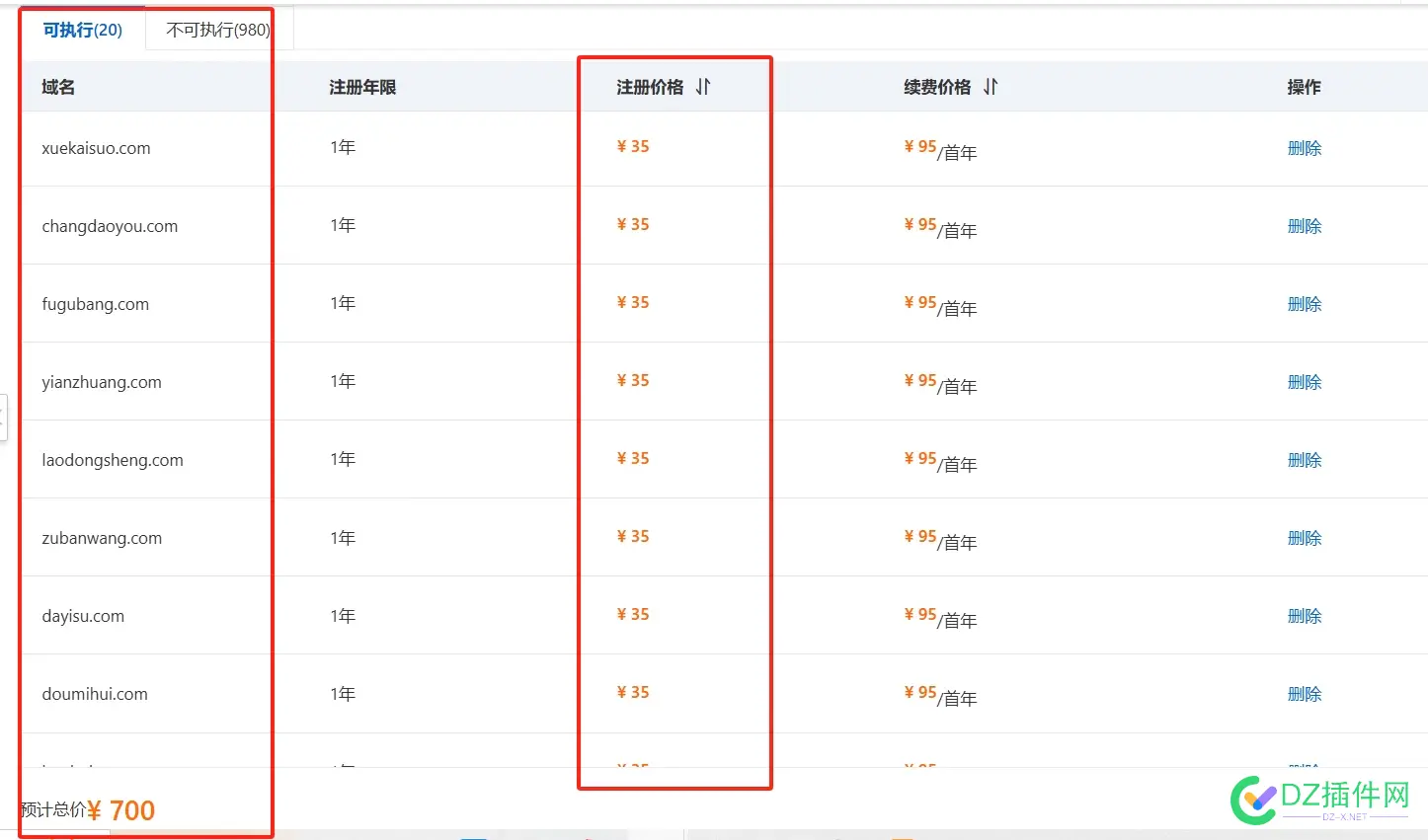Click ¥35 price of xuekaisuo.com

coord(633,146)
